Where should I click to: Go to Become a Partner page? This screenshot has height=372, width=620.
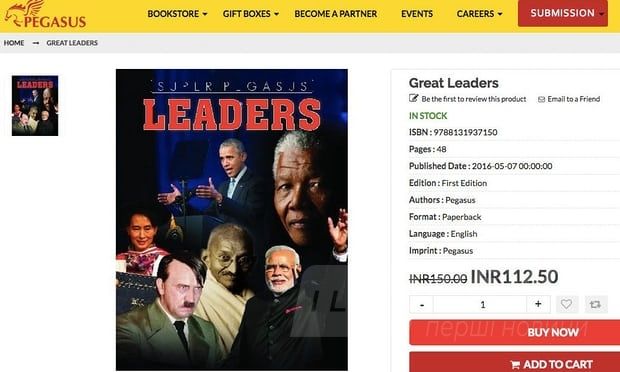(336, 14)
